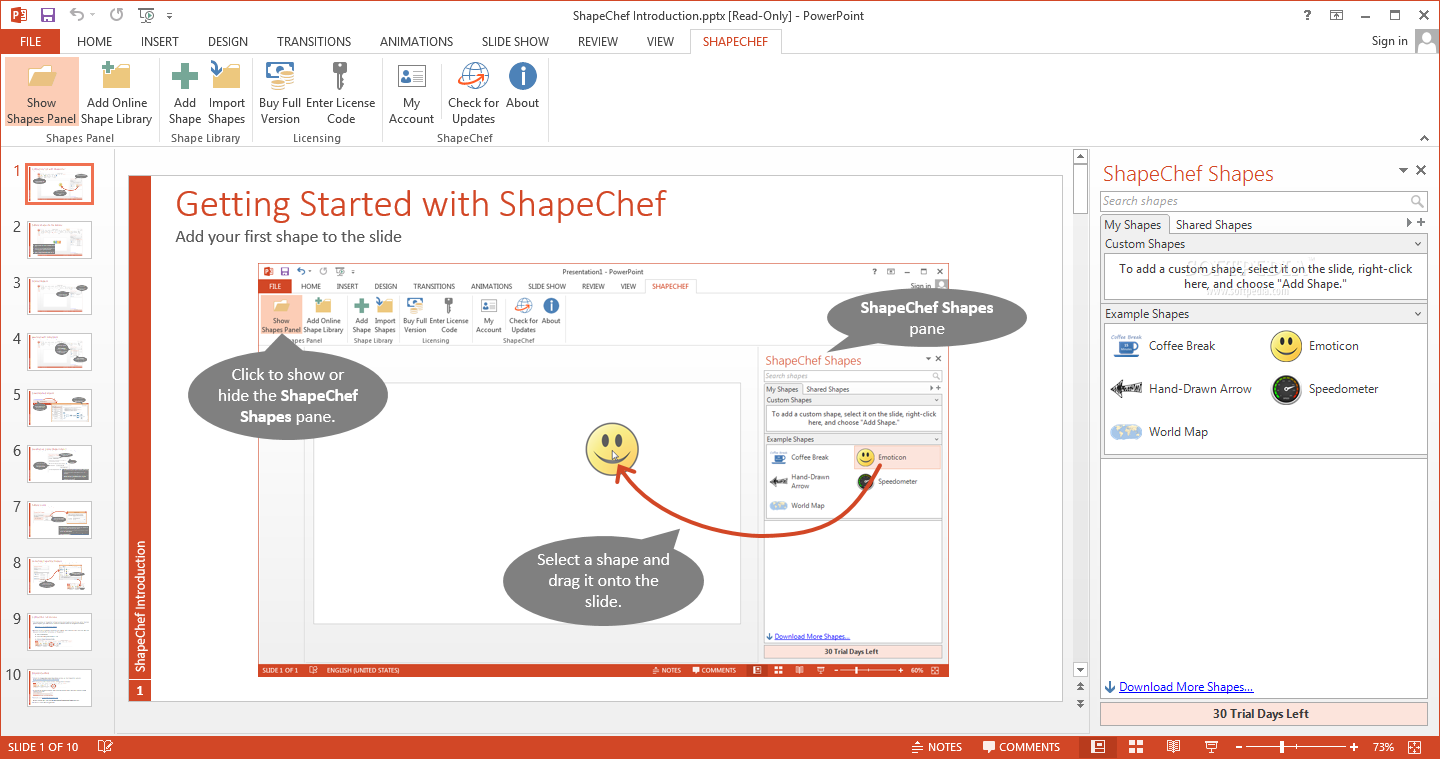The width and height of the screenshot is (1440, 759).
Task: Click Download More Shapes link
Action: pyautogui.click(x=1186, y=687)
